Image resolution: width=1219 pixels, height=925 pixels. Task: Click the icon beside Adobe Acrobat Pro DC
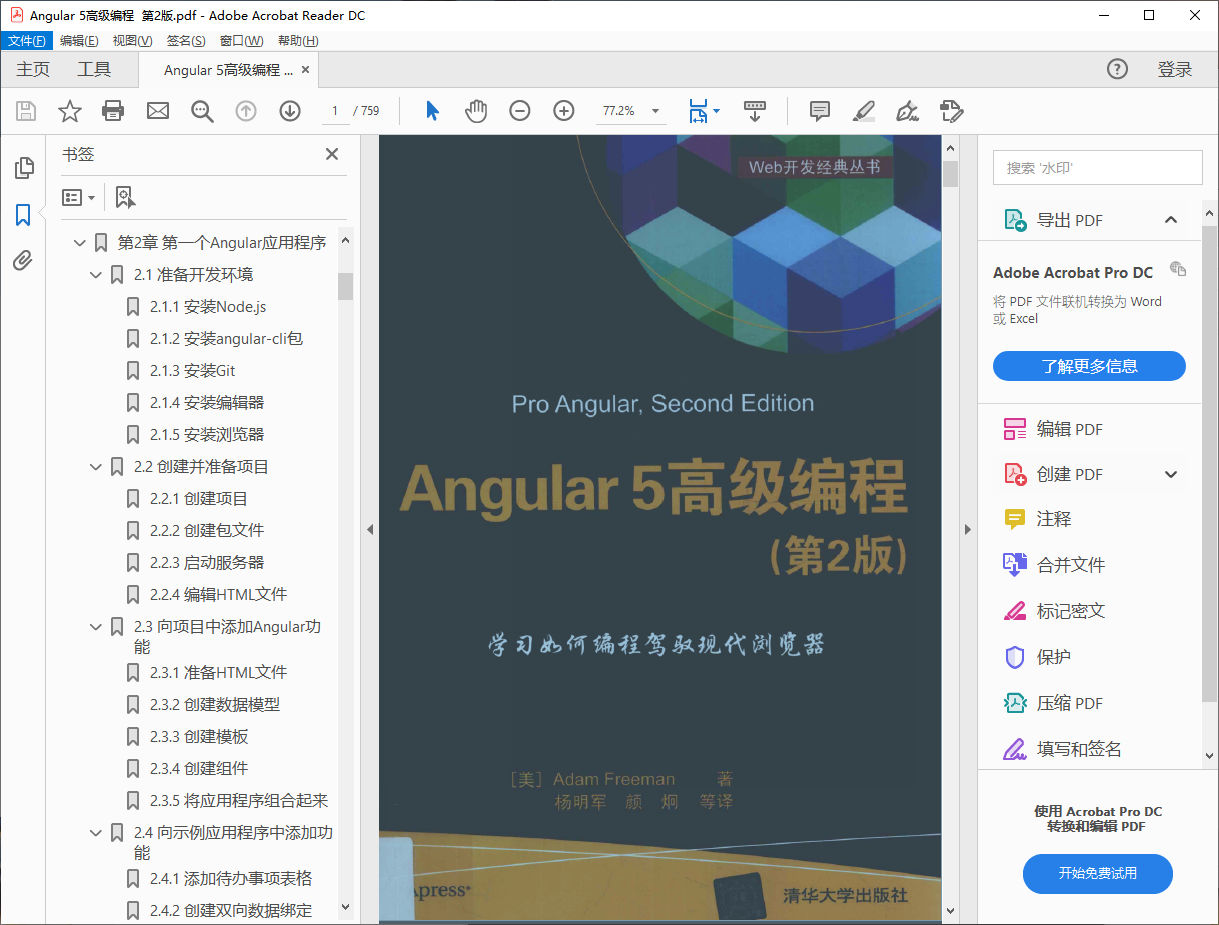click(x=1178, y=270)
